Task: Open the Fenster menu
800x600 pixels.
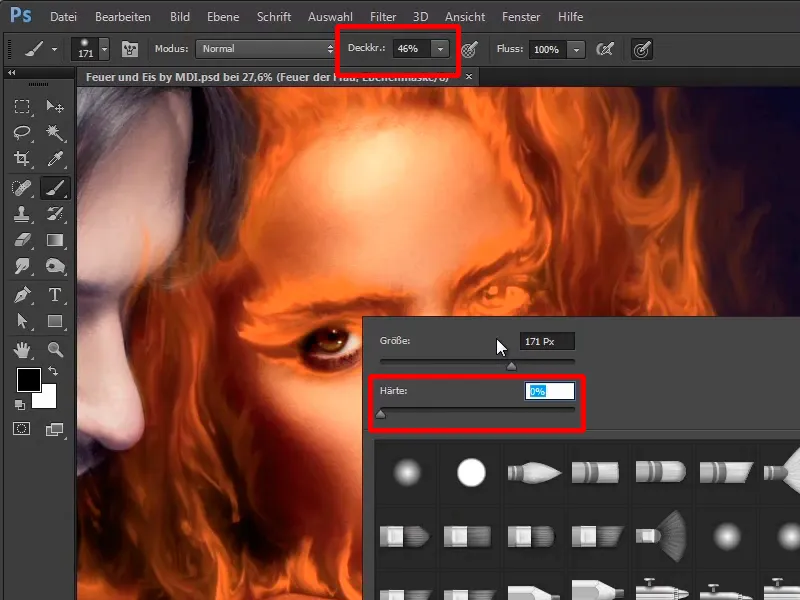Action: pyautogui.click(x=521, y=17)
